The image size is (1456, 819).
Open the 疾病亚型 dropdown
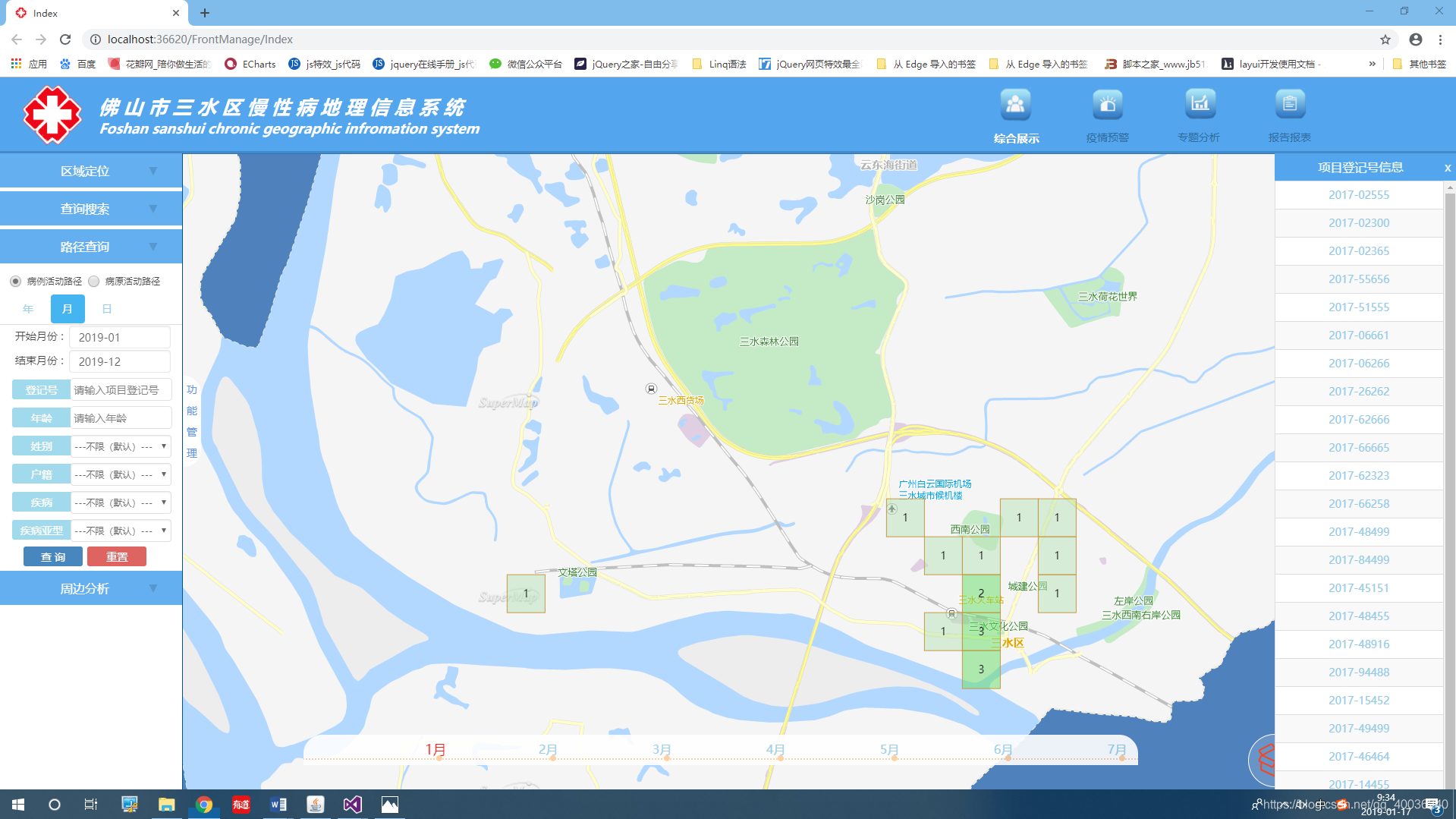point(121,531)
